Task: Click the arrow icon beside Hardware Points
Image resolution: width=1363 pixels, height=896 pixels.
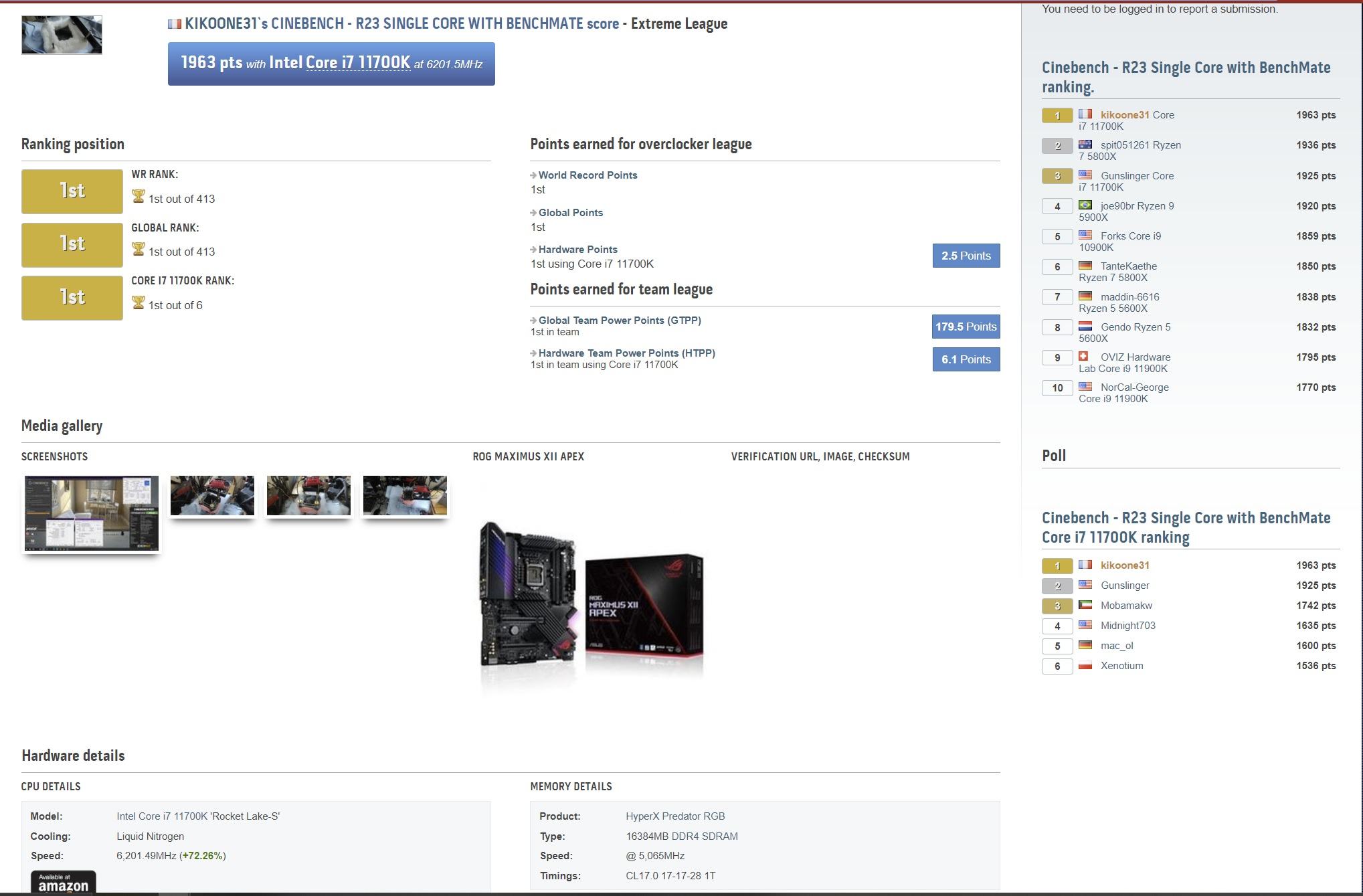Action: click(533, 250)
